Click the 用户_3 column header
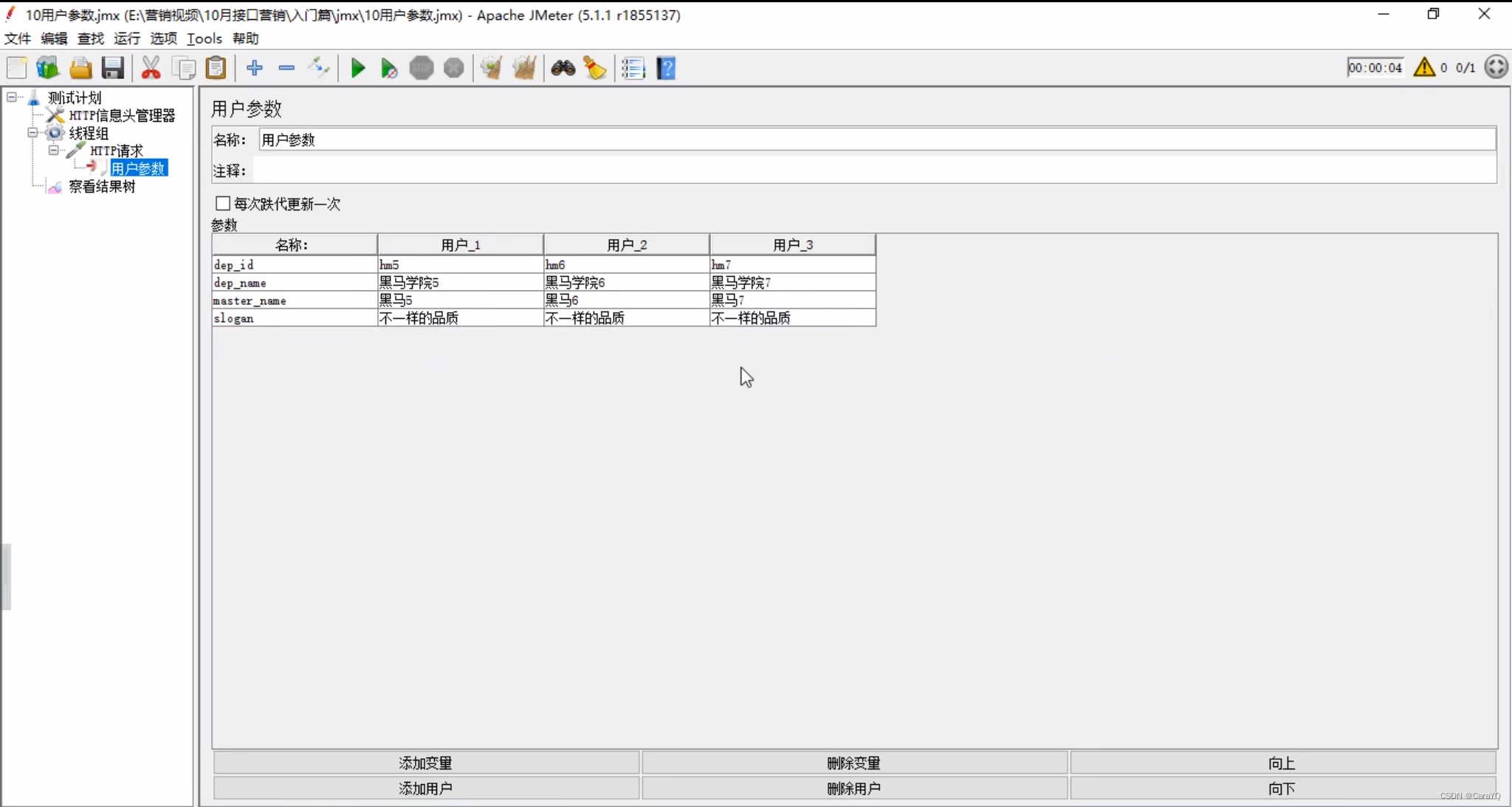This screenshot has width=1512, height=807. pyautogui.click(x=793, y=244)
